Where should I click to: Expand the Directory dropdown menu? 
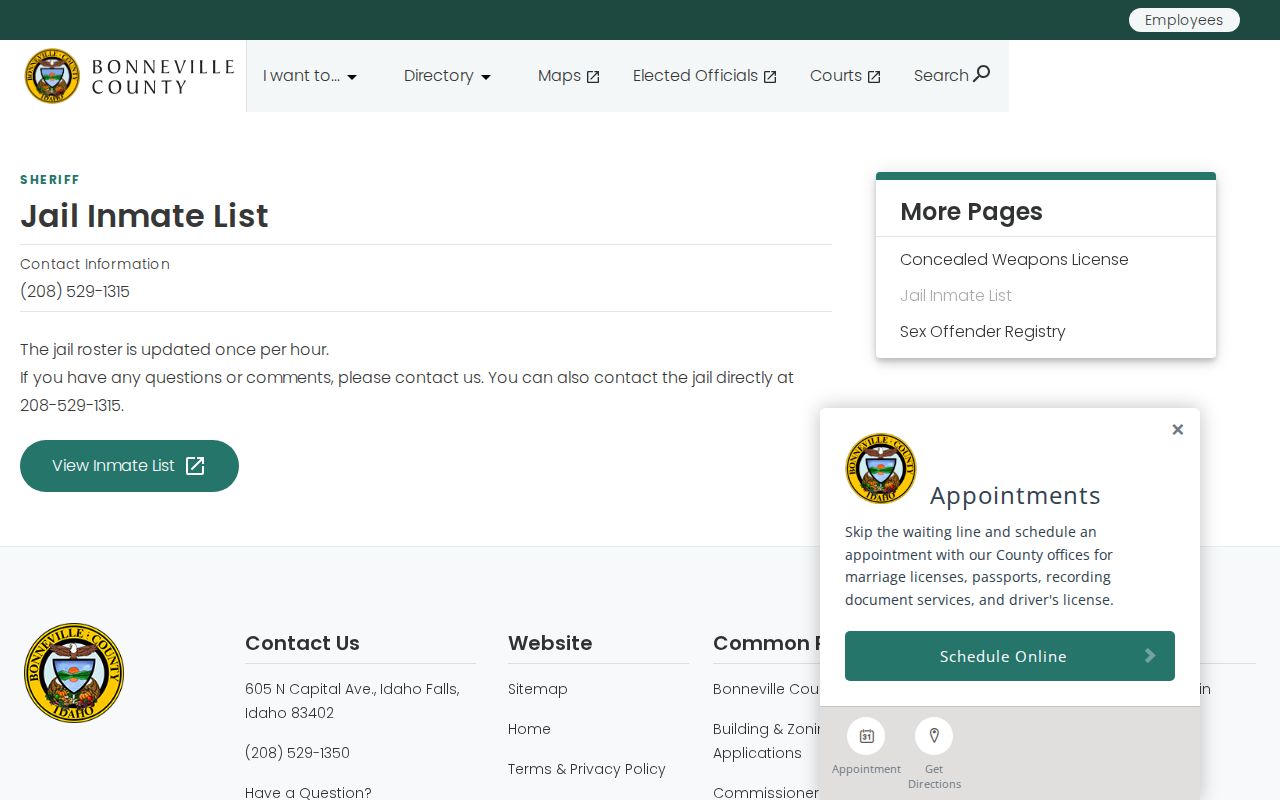447,76
